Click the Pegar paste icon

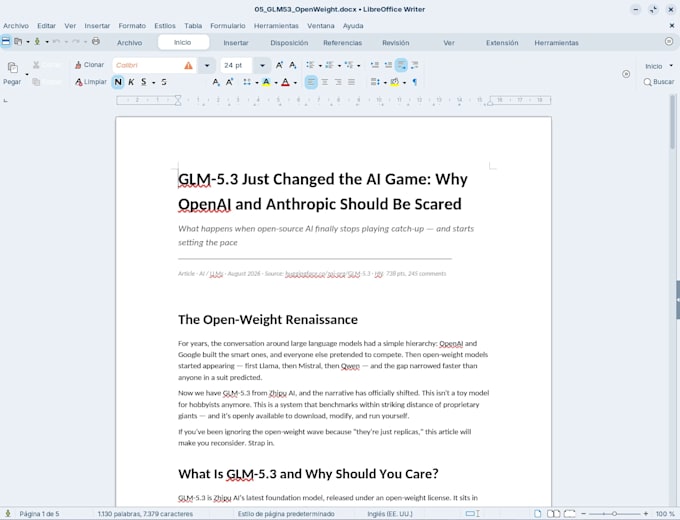pyautogui.click(x=13, y=67)
